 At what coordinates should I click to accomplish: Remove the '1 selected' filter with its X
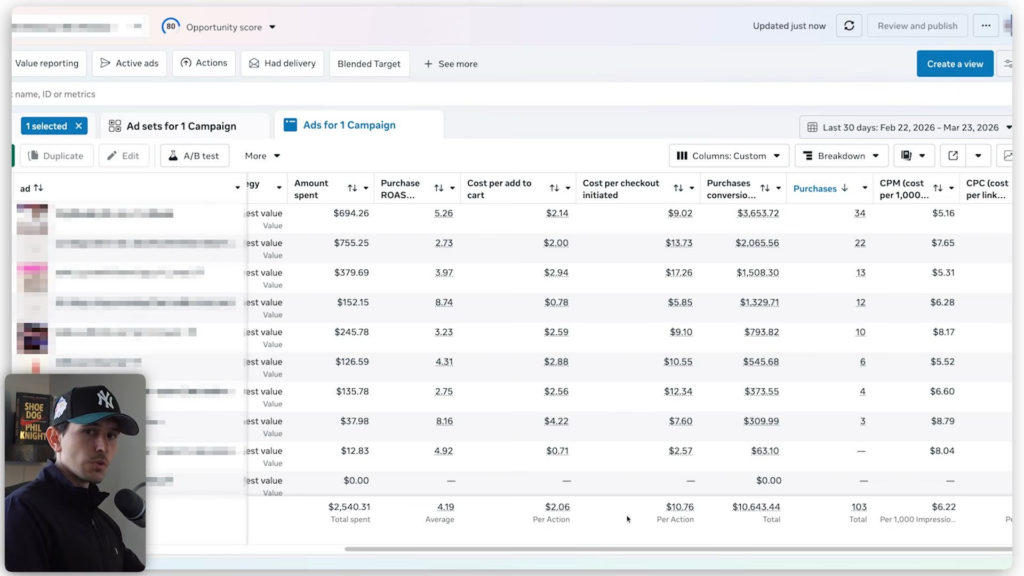tap(78, 126)
